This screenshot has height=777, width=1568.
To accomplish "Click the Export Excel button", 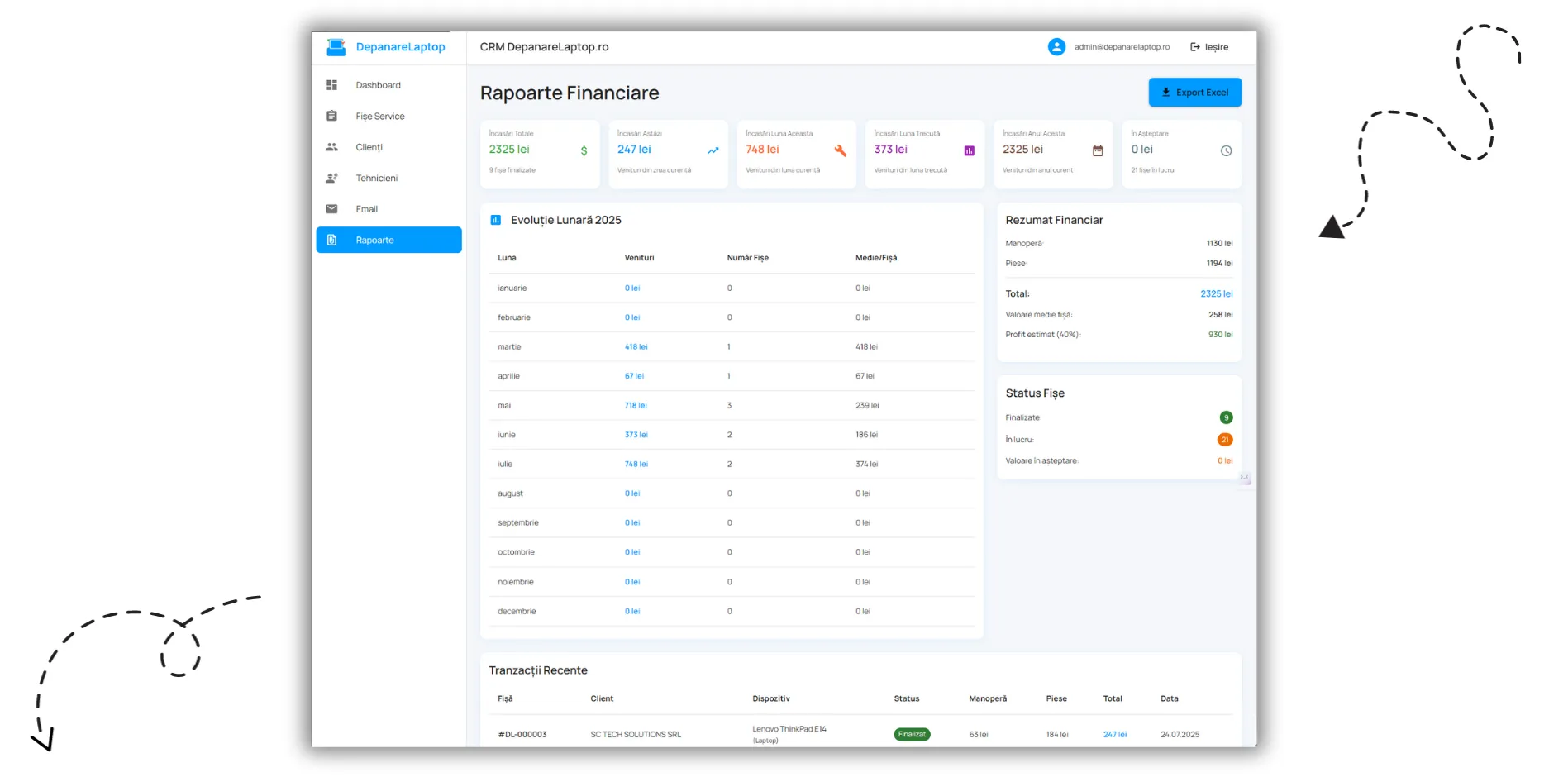I will [1194, 93].
